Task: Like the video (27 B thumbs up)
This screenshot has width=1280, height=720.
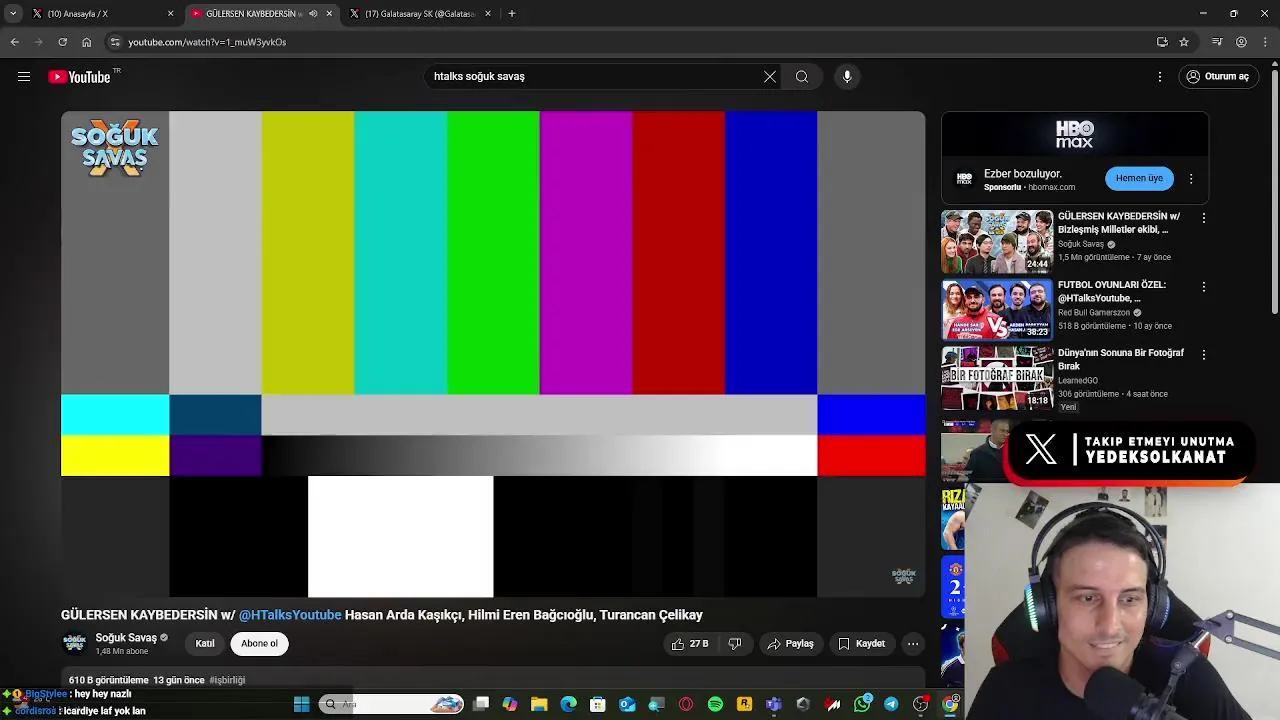Action: (x=690, y=644)
